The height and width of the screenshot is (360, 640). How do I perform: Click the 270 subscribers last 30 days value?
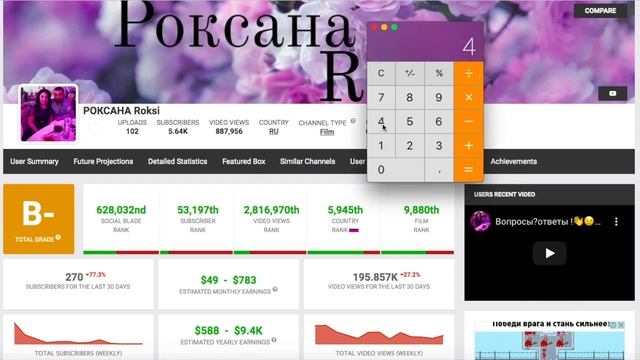74,277
